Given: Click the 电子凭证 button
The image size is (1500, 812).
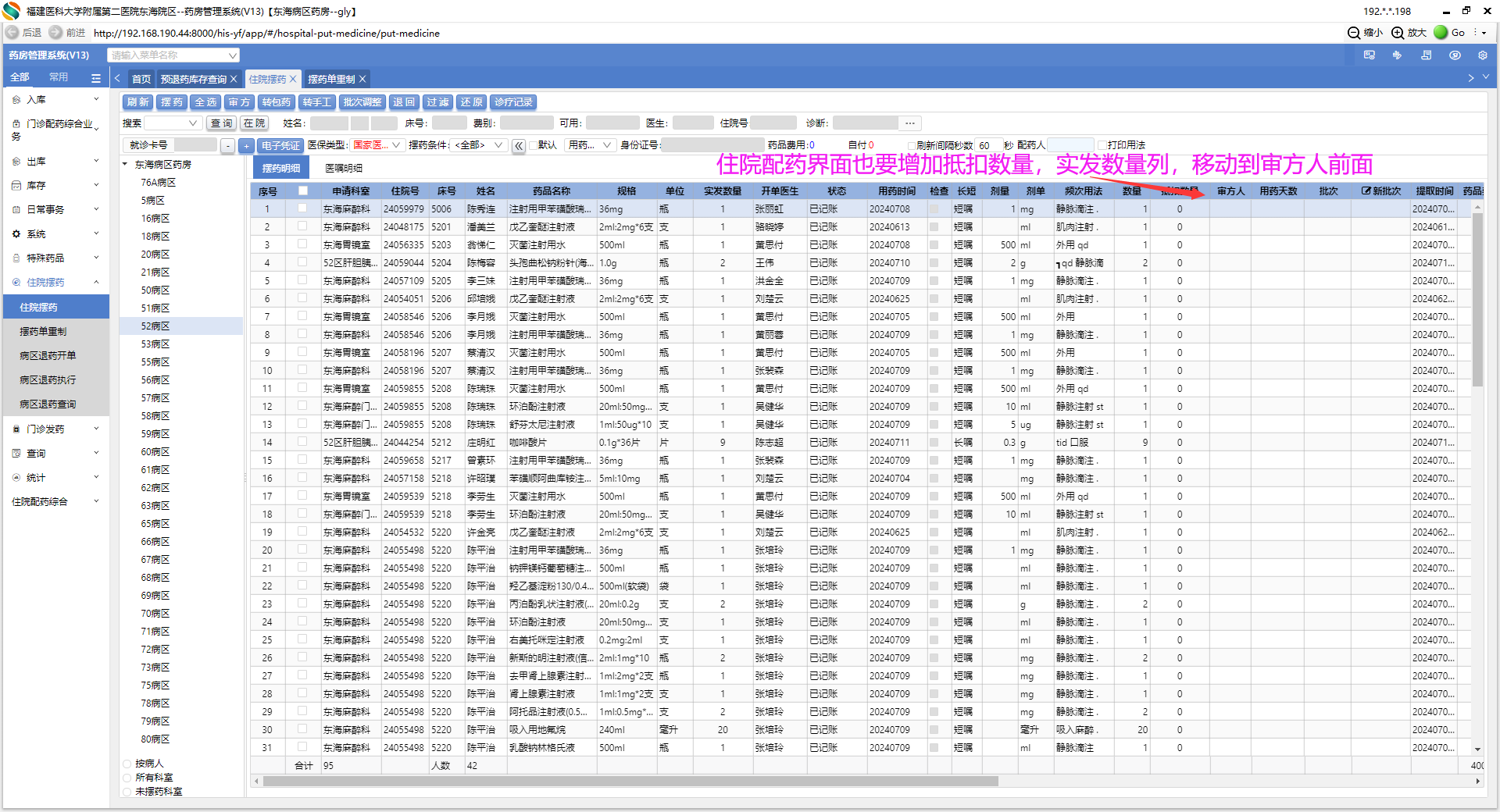Looking at the screenshot, I should 280,145.
